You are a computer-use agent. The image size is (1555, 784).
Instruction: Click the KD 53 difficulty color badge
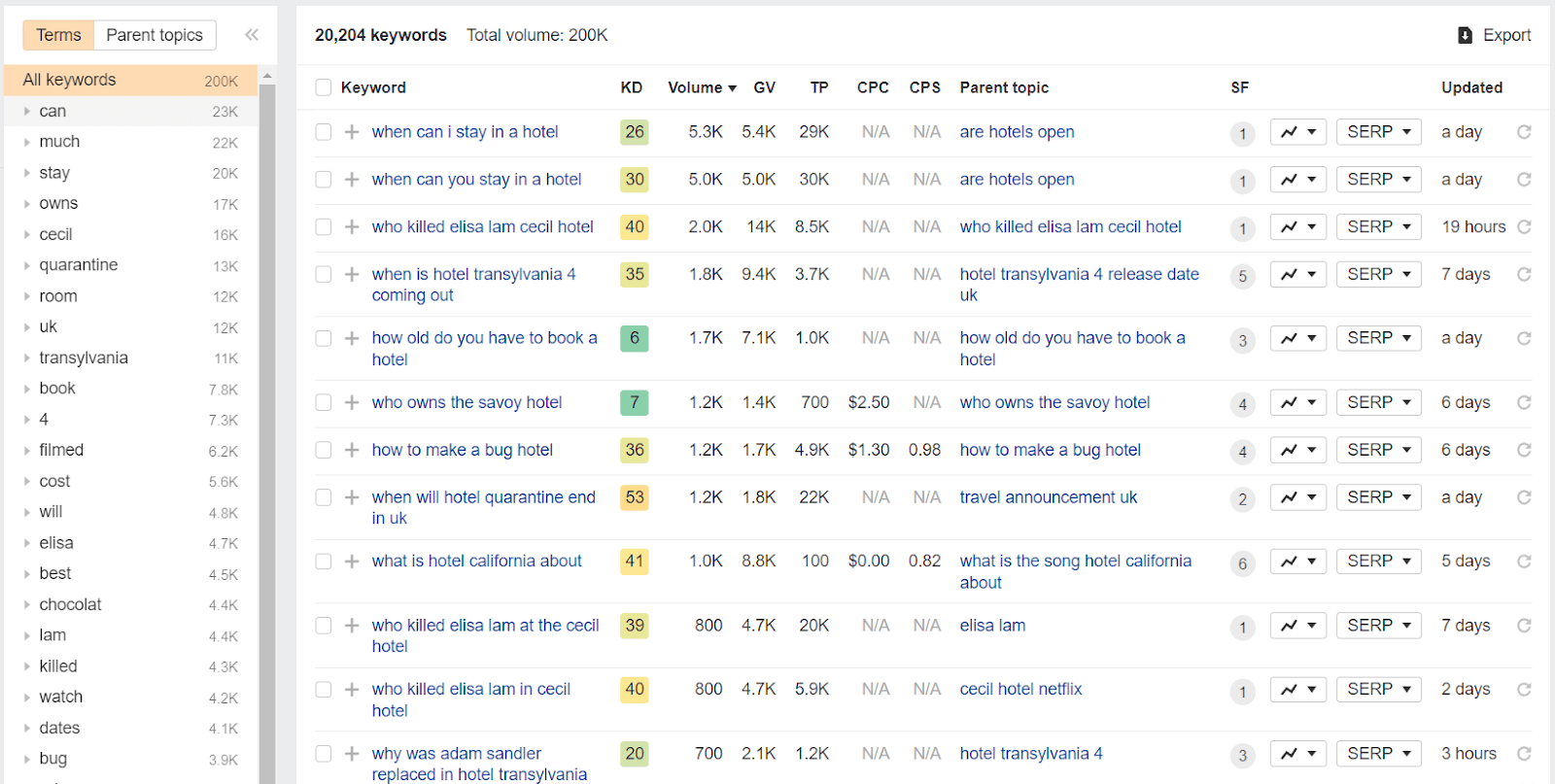click(635, 497)
